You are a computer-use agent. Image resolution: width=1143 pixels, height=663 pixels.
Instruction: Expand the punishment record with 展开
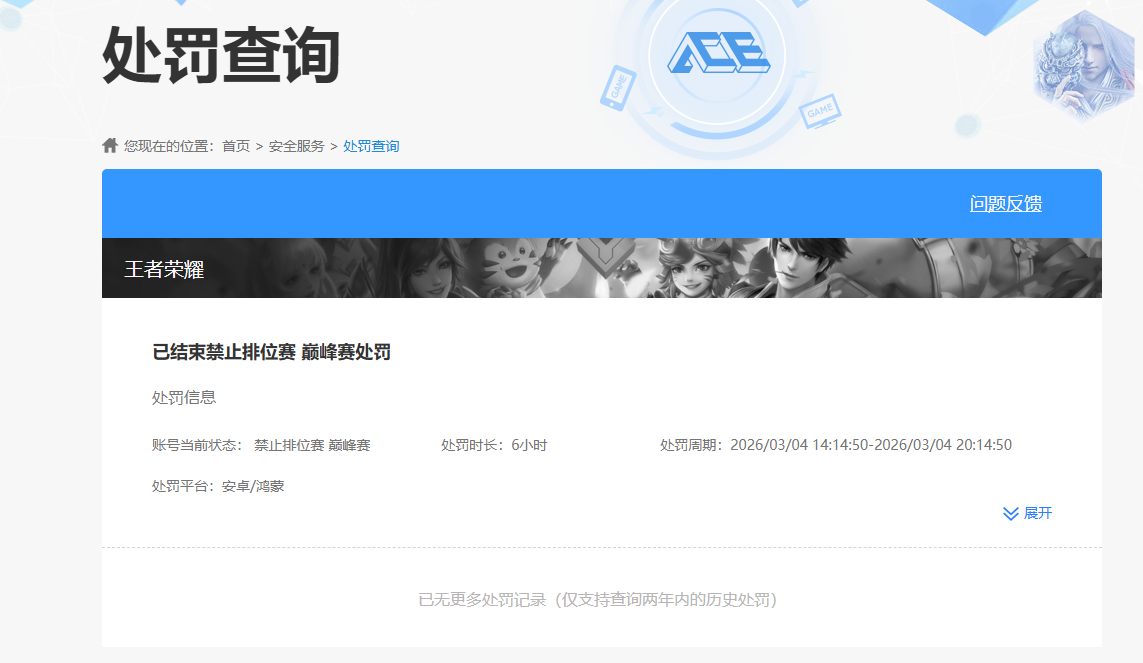click(1028, 513)
